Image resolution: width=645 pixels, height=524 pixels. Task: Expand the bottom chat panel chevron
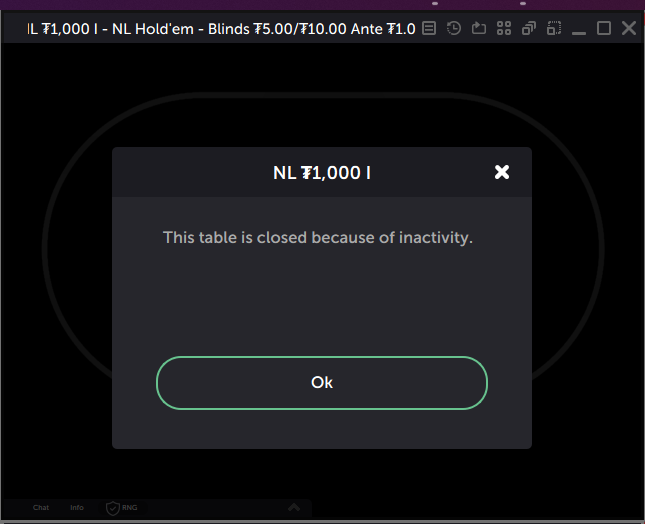293,507
